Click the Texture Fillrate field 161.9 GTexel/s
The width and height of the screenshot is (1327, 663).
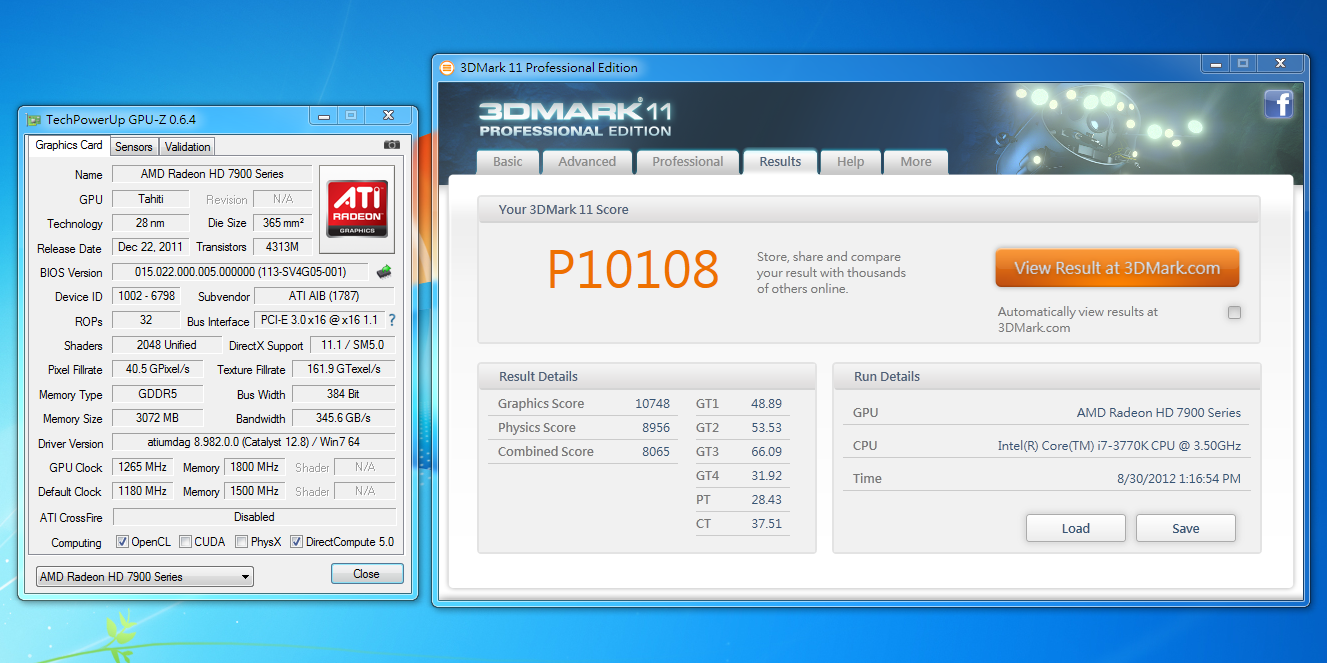pyautogui.click(x=343, y=369)
